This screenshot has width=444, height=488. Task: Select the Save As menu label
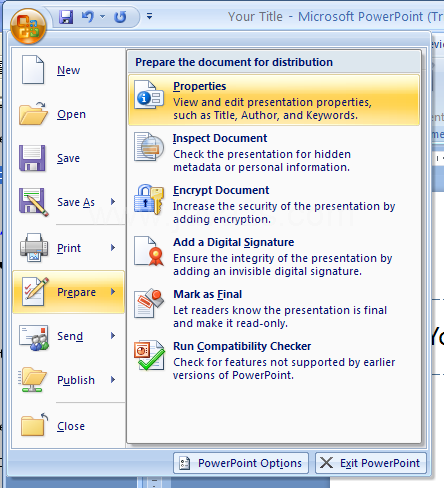76,202
